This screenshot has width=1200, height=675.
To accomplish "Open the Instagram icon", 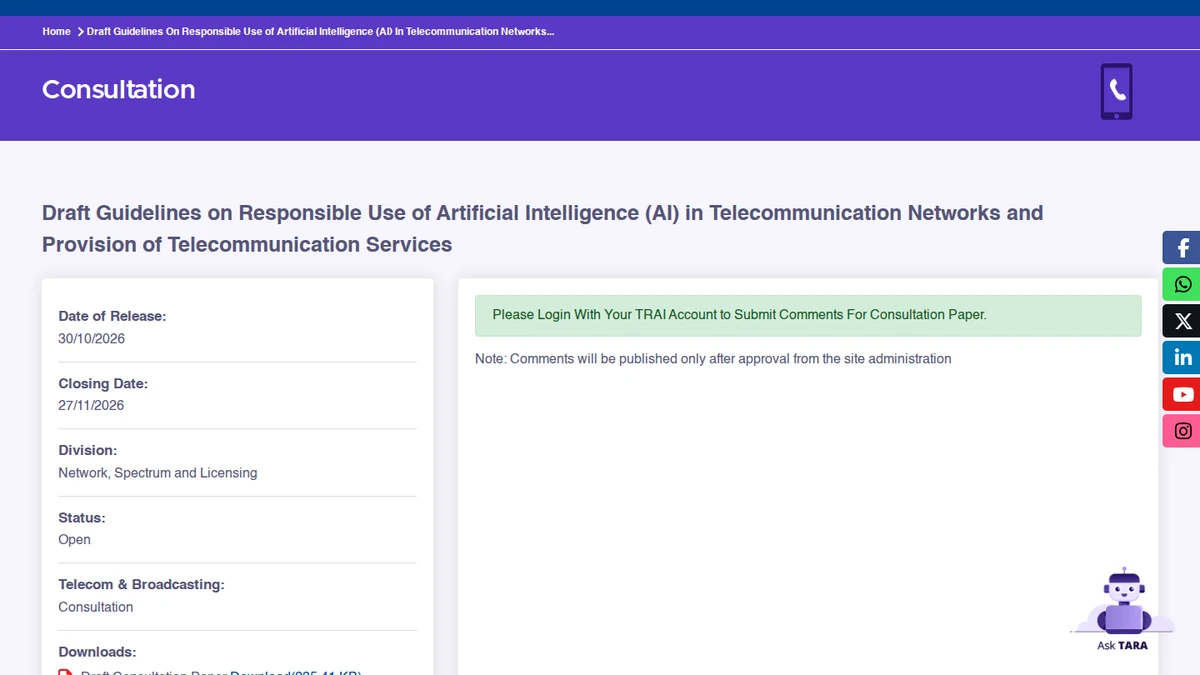I will 1182,431.
